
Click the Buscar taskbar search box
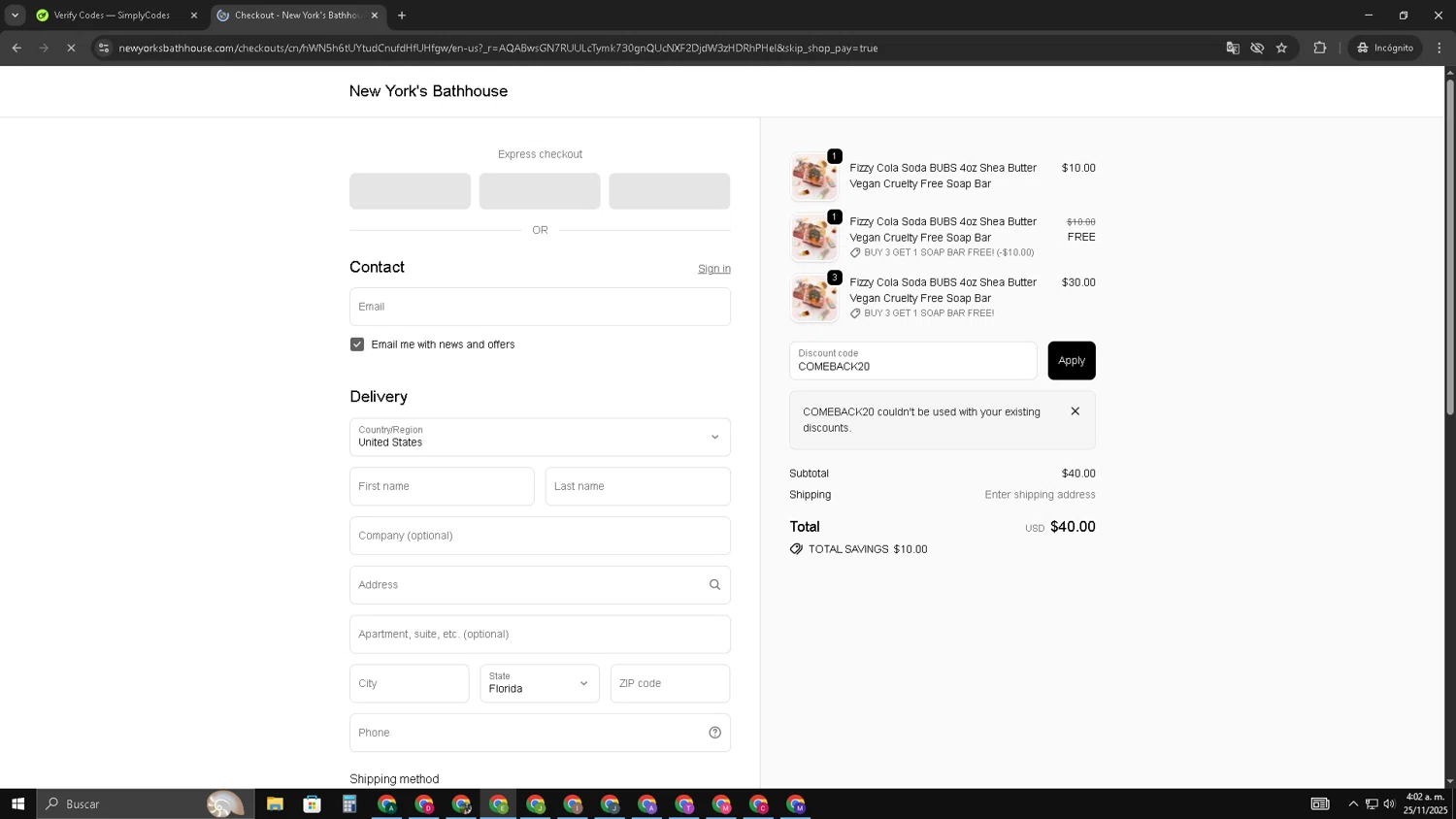[146, 803]
